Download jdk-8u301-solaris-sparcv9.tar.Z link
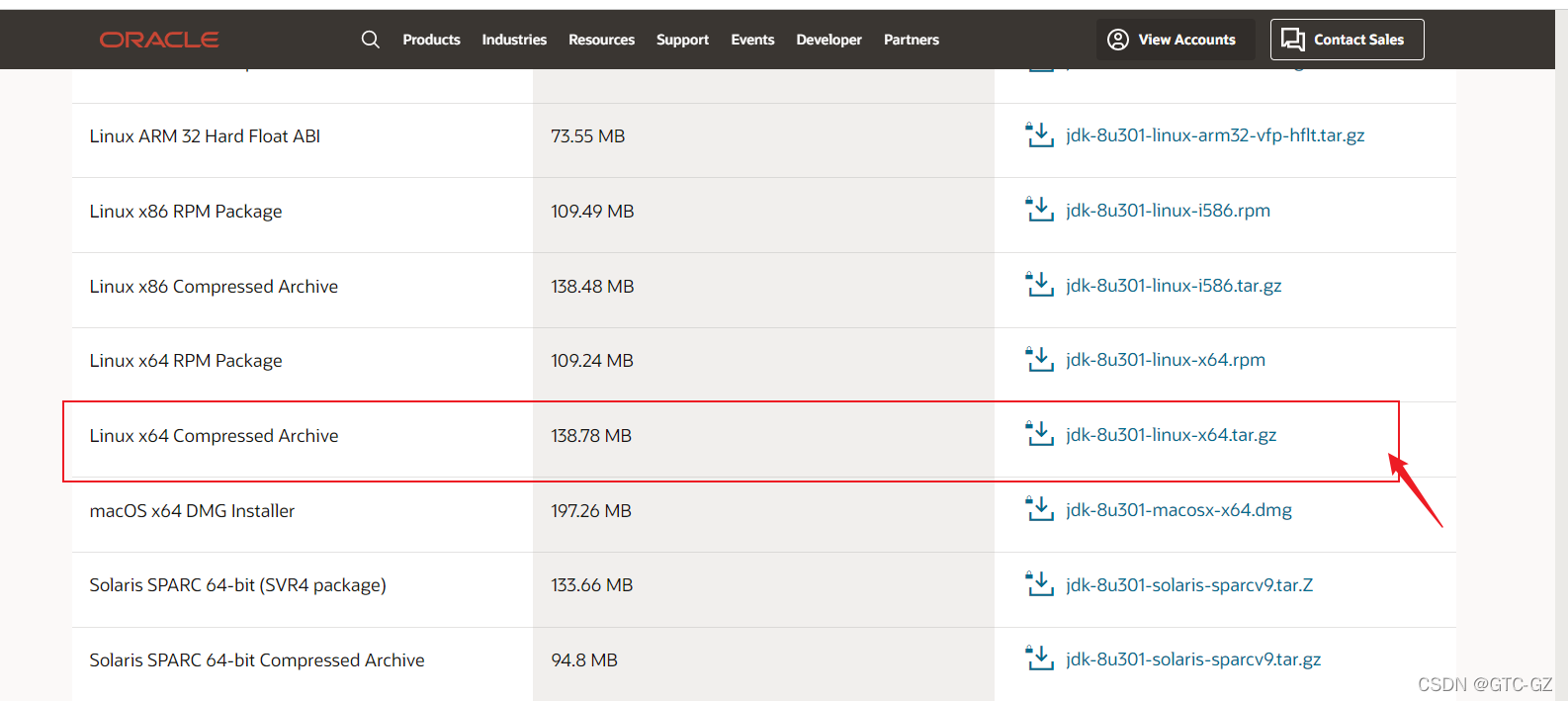1568x701 pixels. pyautogui.click(x=1189, y=585)
